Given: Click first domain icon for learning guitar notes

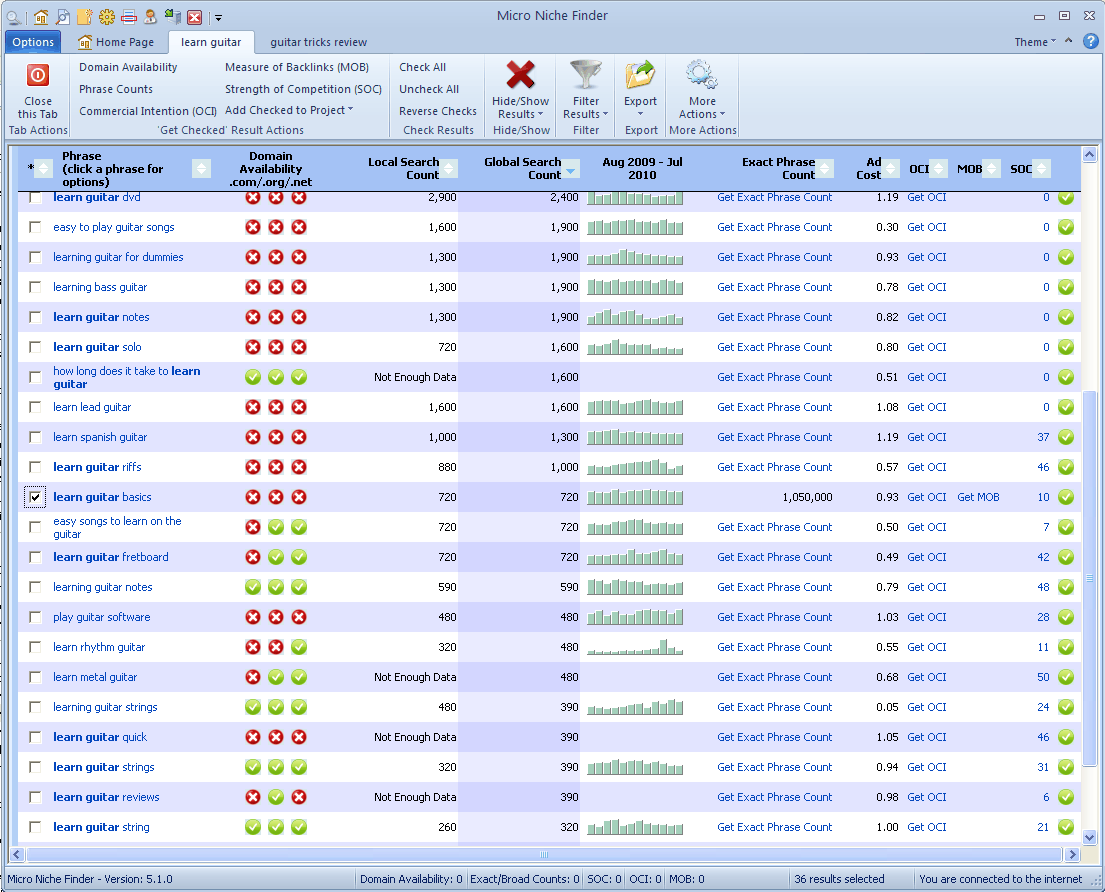Looking at the screenshot, I should [253, 587].
